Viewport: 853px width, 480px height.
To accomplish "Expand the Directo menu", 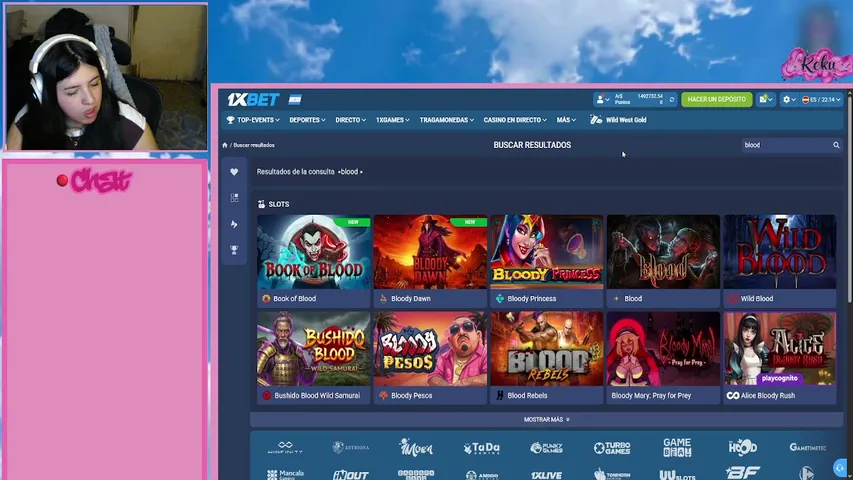I will (x=350, y=120).
